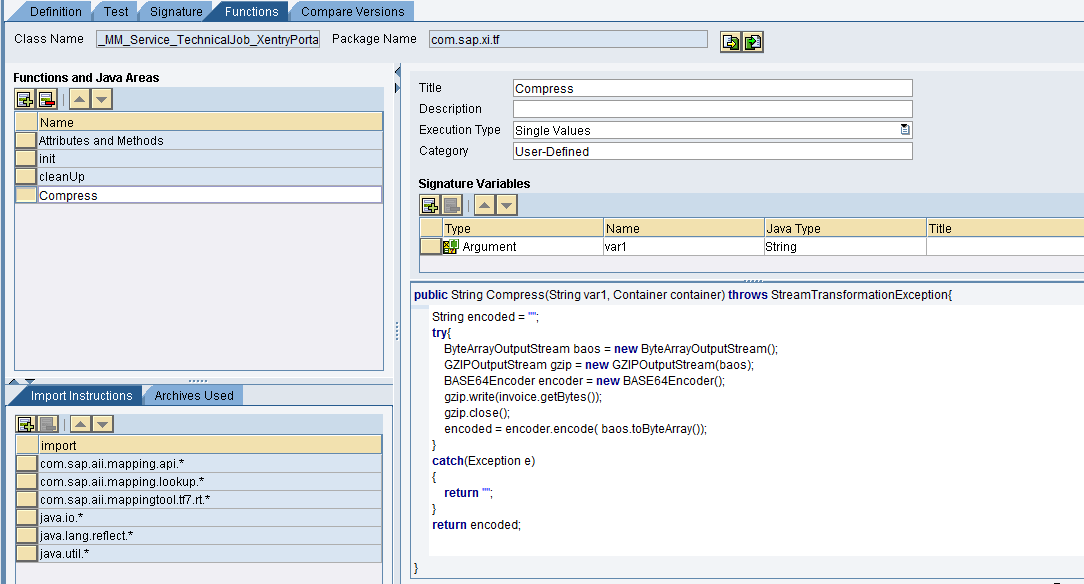Select Attributes and Methods in the list
The image size is (1084, 584).
(x=101, y=141)
